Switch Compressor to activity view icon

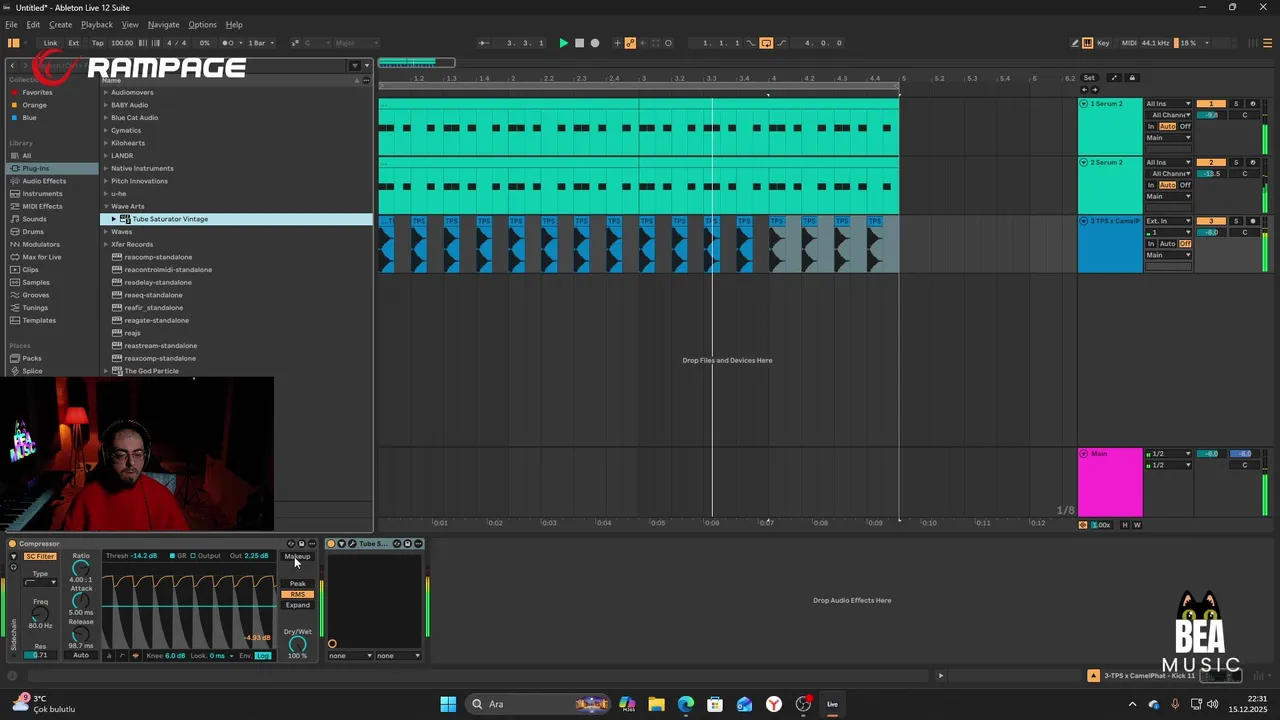coord(135,655)
